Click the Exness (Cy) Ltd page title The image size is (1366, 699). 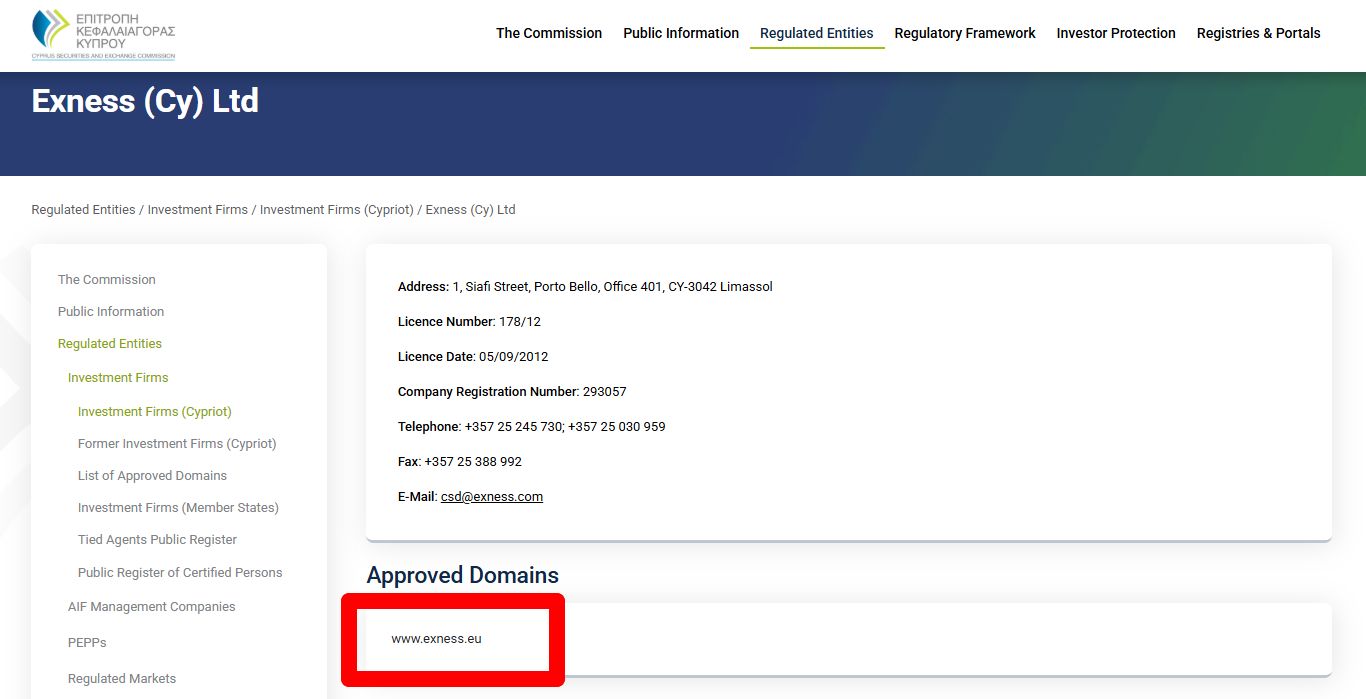coord(145,101)
